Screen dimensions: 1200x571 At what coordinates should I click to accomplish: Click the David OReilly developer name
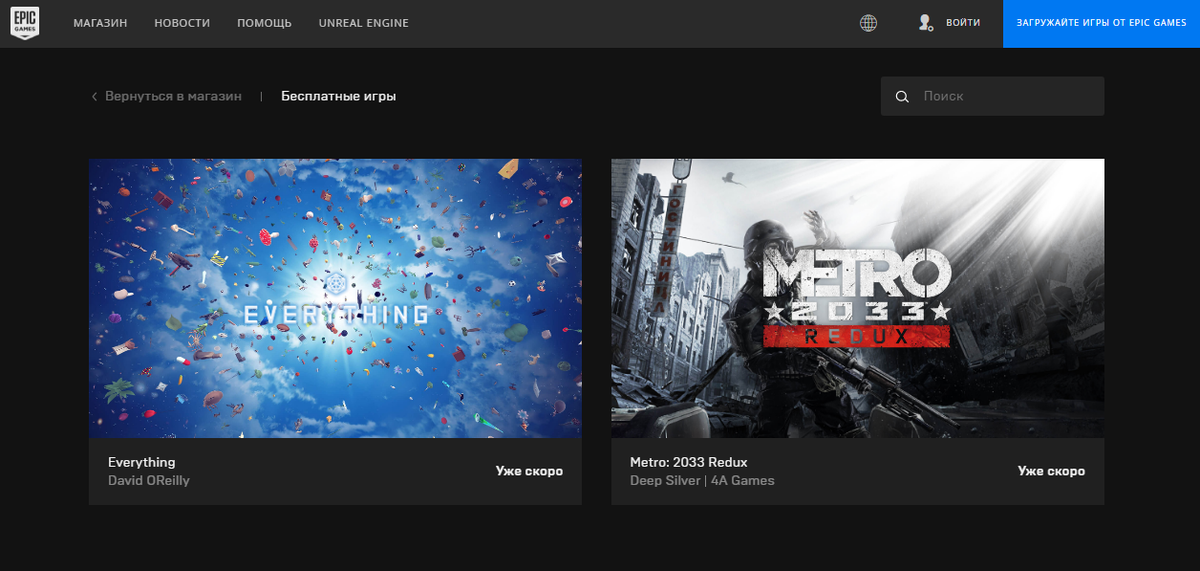pyautogui.click(x=148, y=480)
